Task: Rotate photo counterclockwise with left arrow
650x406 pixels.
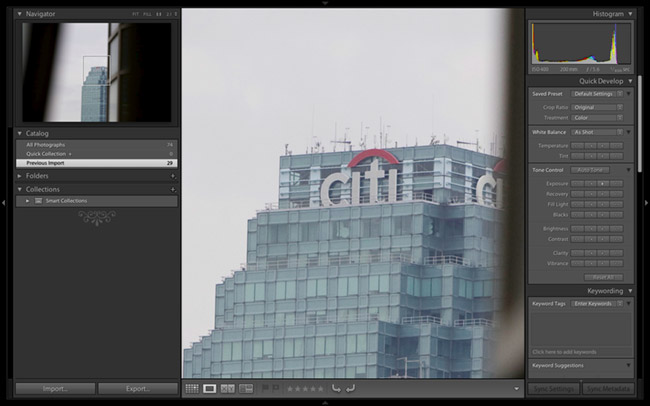Action: (336, 389)
